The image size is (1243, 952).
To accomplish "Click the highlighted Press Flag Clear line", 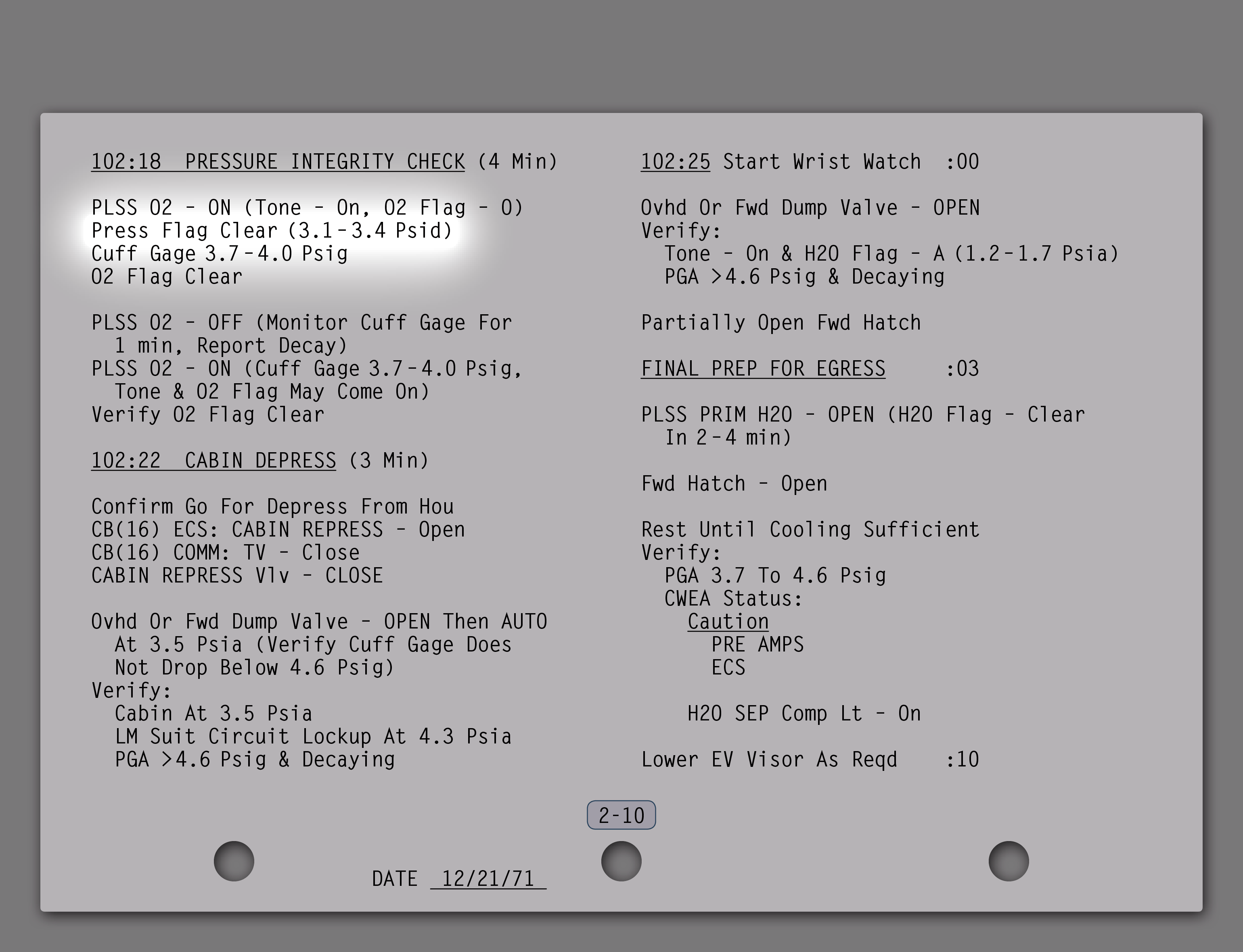I will 272,231.
